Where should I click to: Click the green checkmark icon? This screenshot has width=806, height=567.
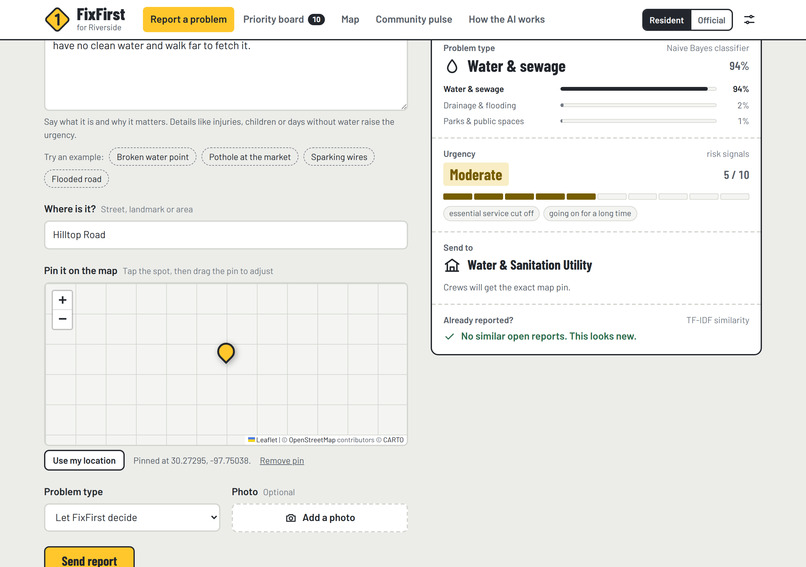click(x=449, y=336)
